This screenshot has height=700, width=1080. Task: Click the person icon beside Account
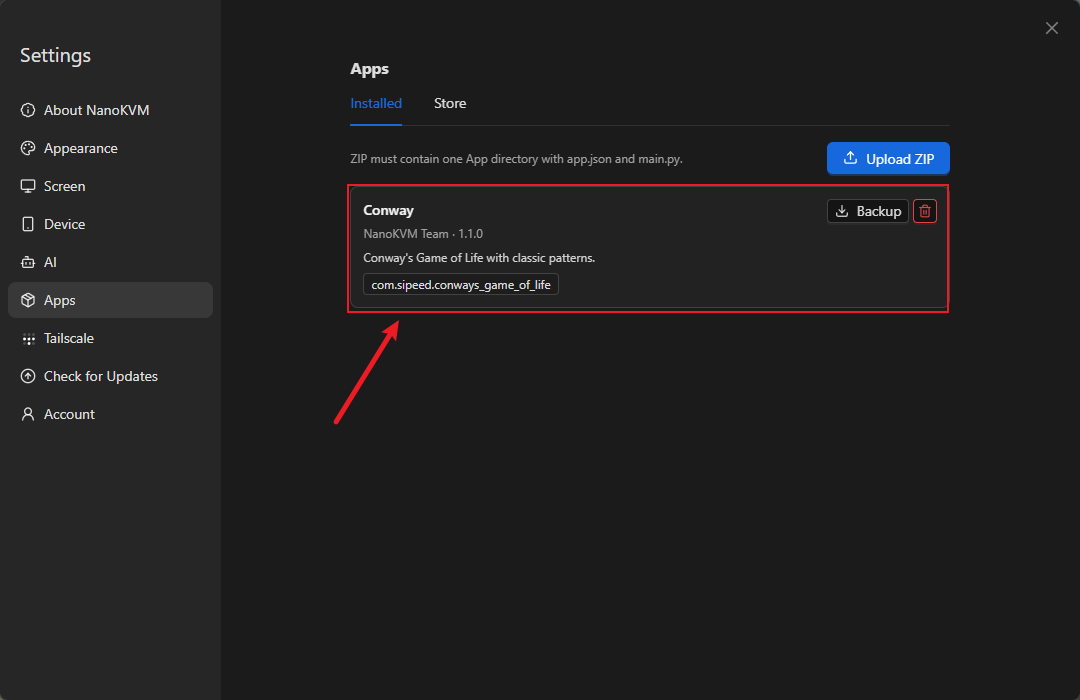[x=28, y=414]
